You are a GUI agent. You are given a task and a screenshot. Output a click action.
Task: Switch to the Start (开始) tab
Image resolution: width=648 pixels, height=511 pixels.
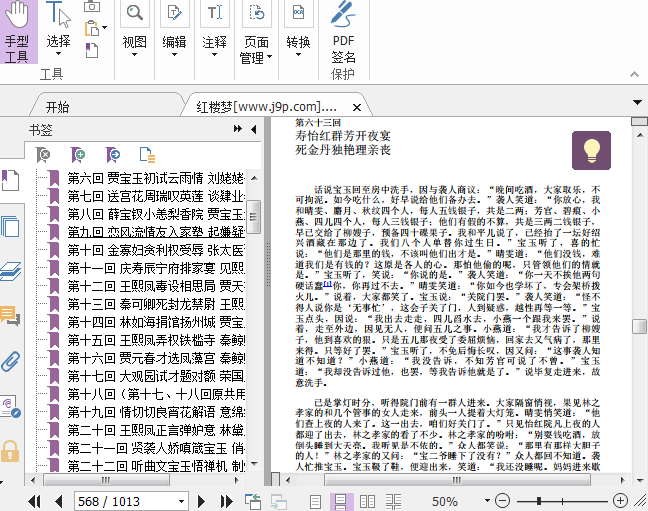click(x=57, y=107)
